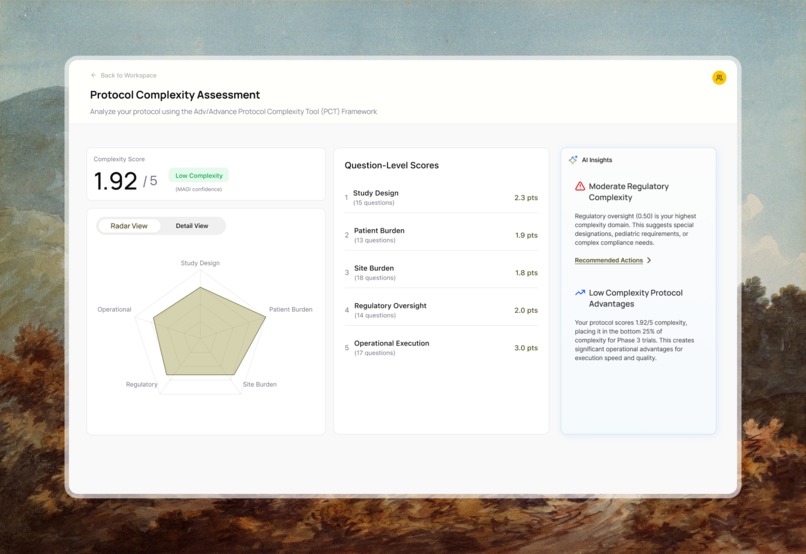Screen dimensions: 806x554
Task: Click the 2.0 pts value
Action: point(526,310)
